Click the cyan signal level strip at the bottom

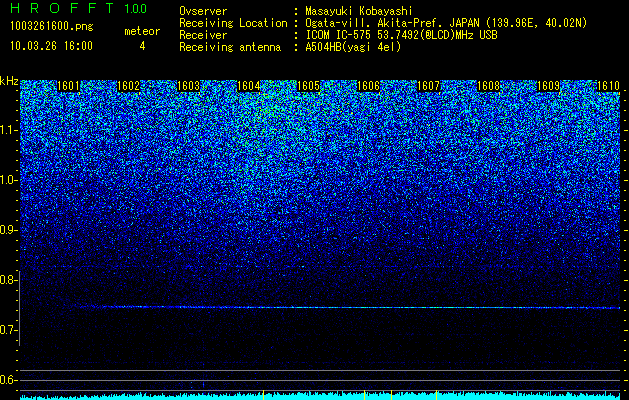point(320,397)
